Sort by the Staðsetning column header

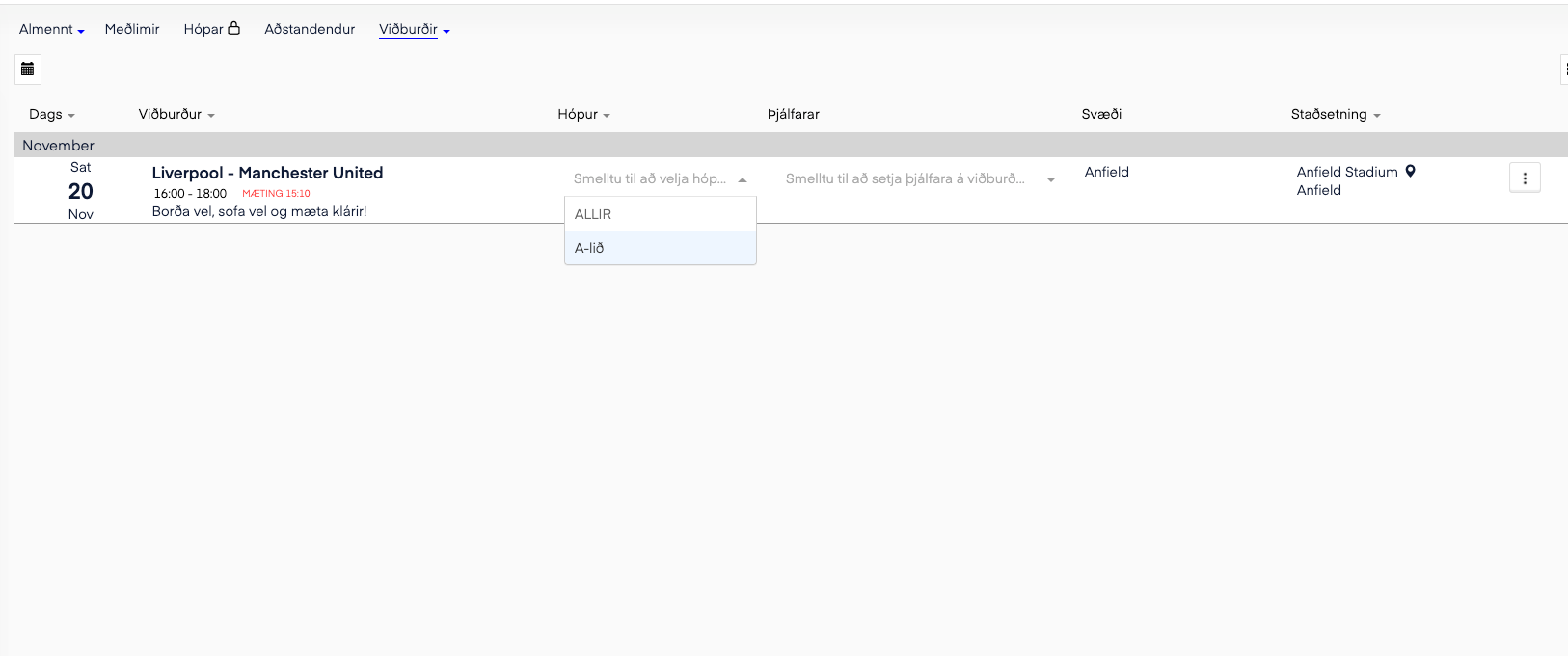coord(1336,114)
